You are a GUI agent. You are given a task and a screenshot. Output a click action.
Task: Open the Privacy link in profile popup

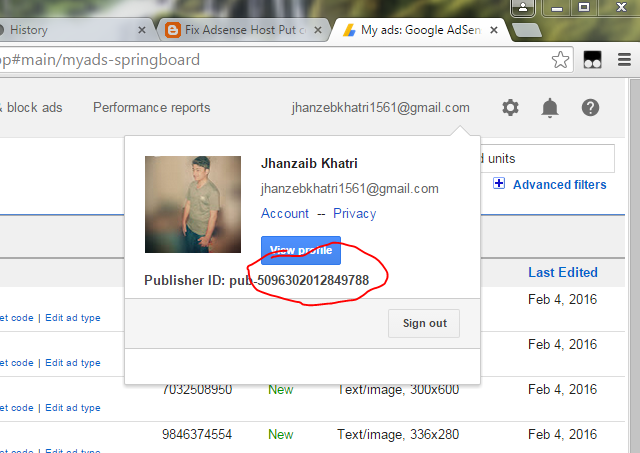[354, 213]
